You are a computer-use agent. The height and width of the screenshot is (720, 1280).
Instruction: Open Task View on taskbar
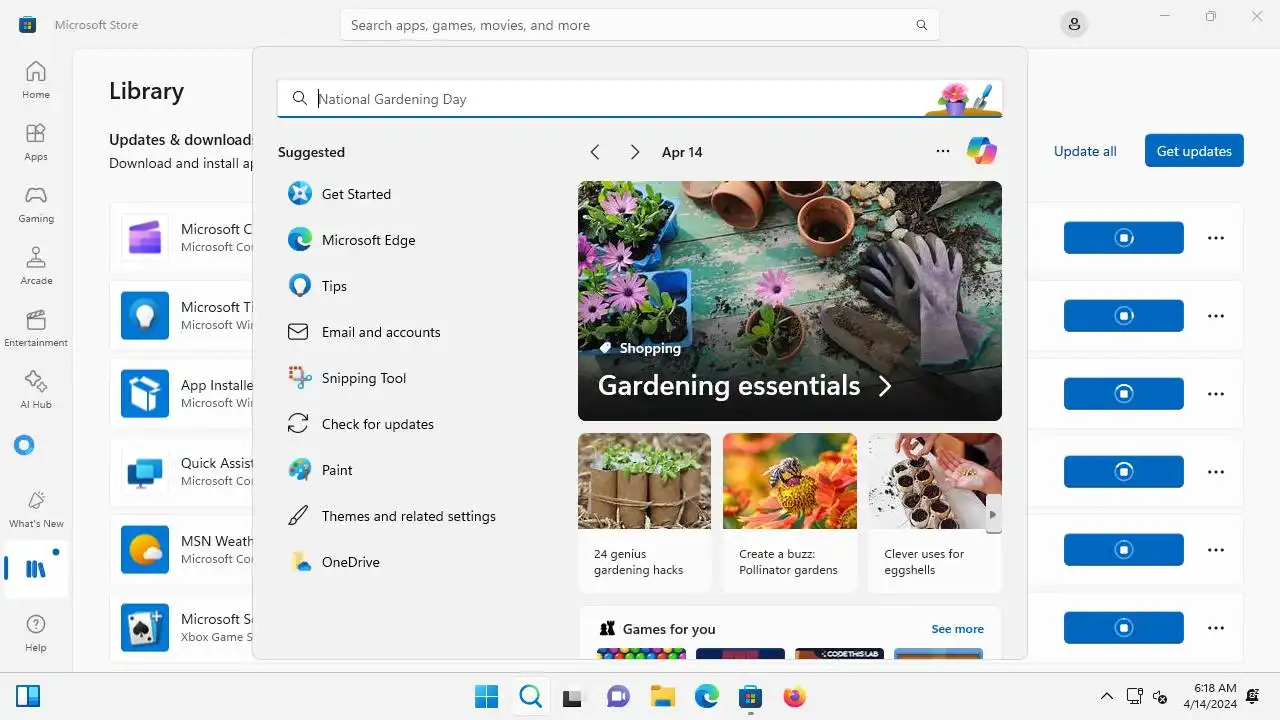[x=573, y=696]
